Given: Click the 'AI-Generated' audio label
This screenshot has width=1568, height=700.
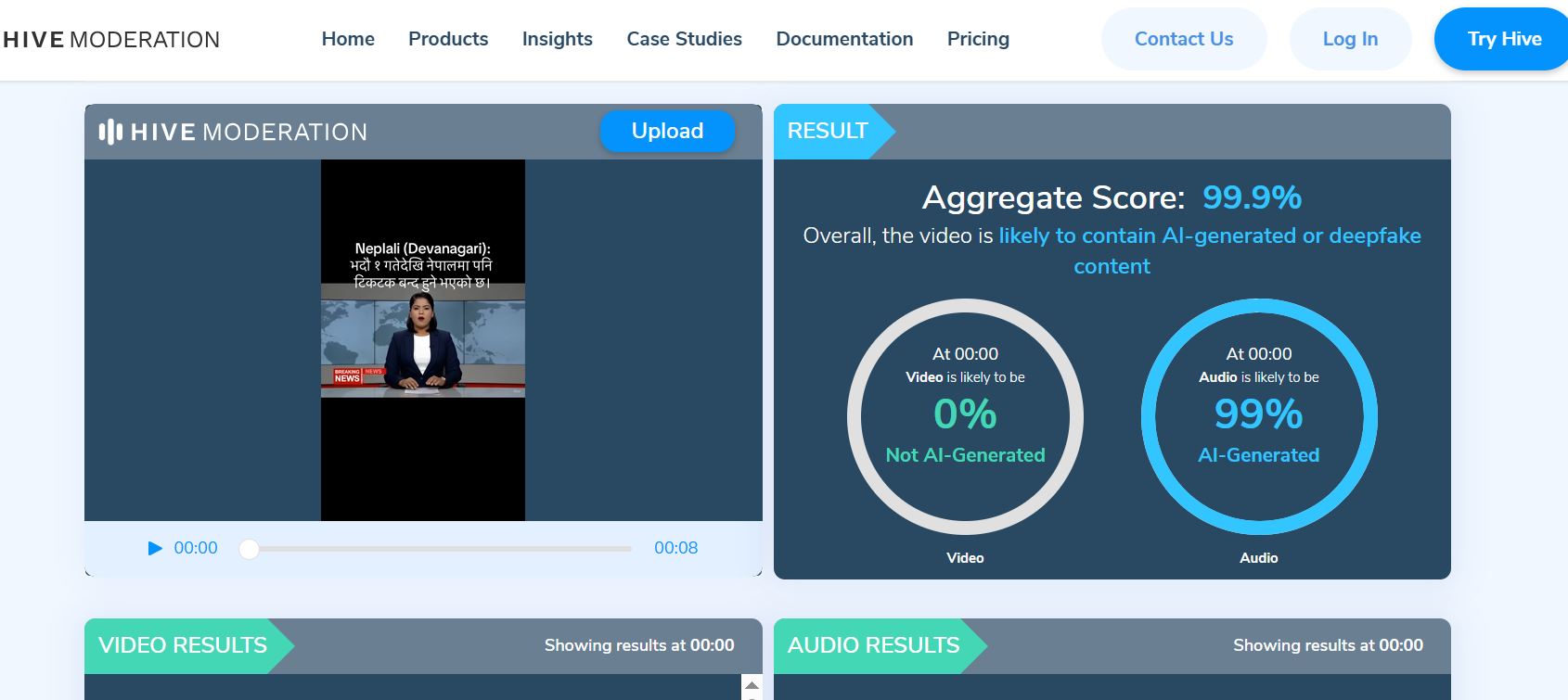Looking at the screenshot, I should (x=1259, y=455).
